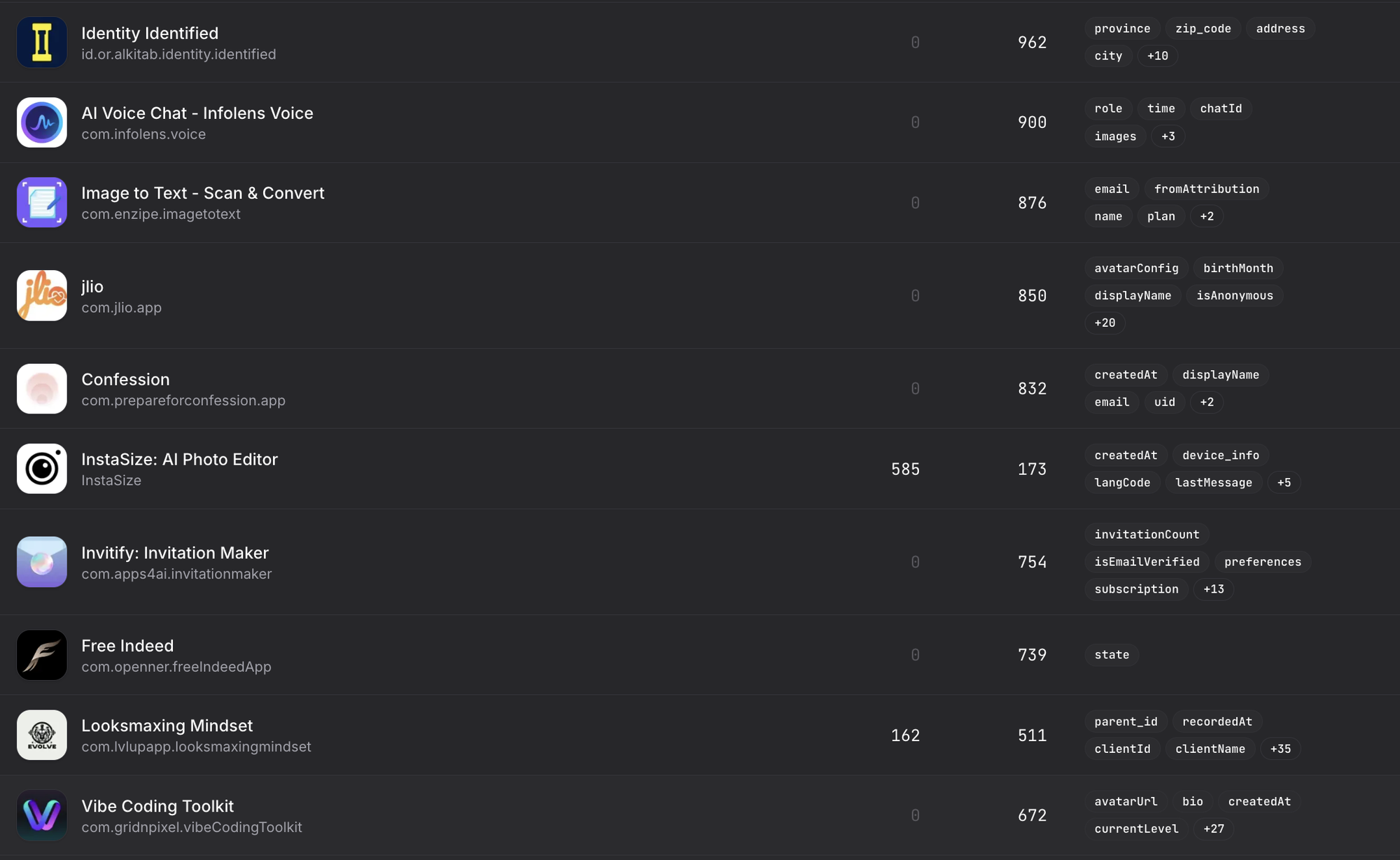Click the Confession app icon
The width and height of the screenshot is (1400, 860).
(x=42, y=389)
